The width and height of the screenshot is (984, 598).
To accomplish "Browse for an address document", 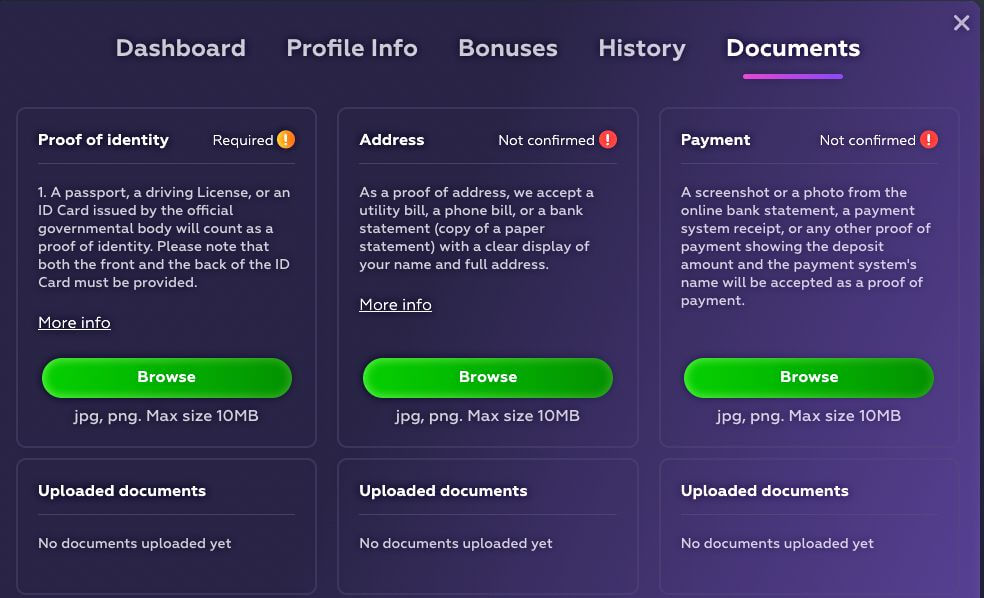I will click(x=488, y=378).
